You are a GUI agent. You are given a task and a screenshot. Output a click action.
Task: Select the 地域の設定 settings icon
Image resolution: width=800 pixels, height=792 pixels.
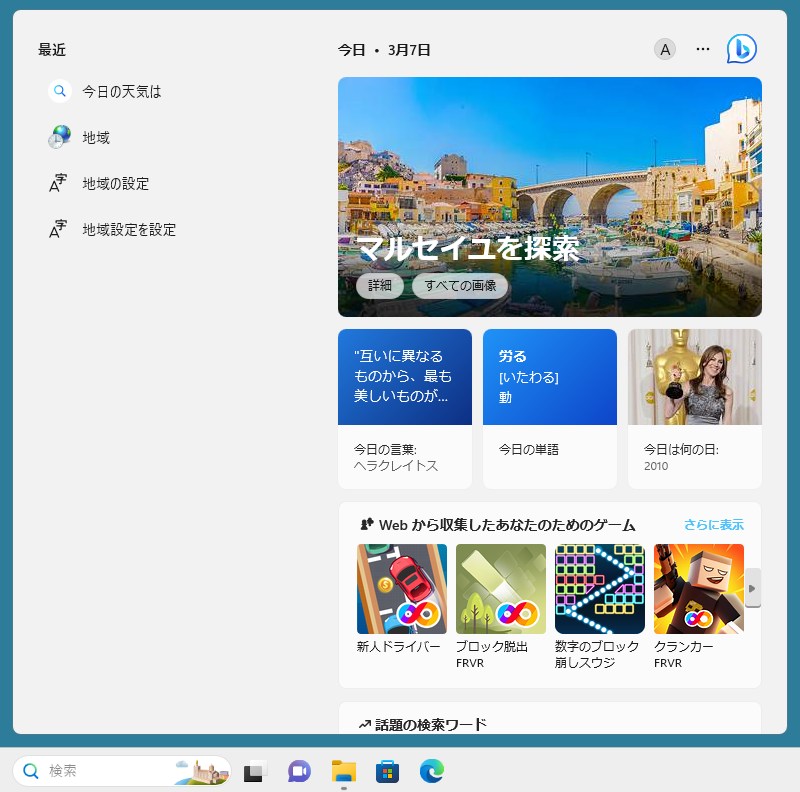click(59, 183)
